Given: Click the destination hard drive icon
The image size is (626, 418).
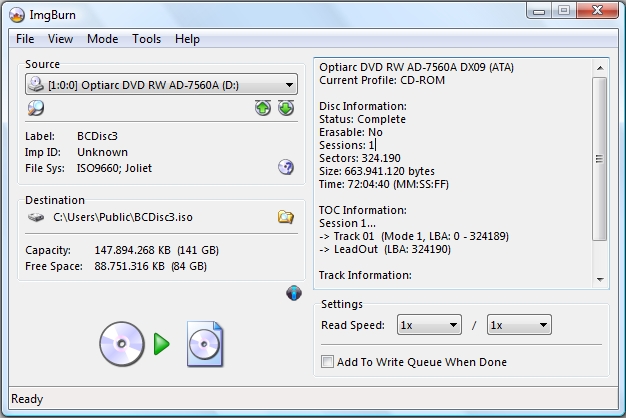Looking at the screenshot, I should tap(36, 218).
